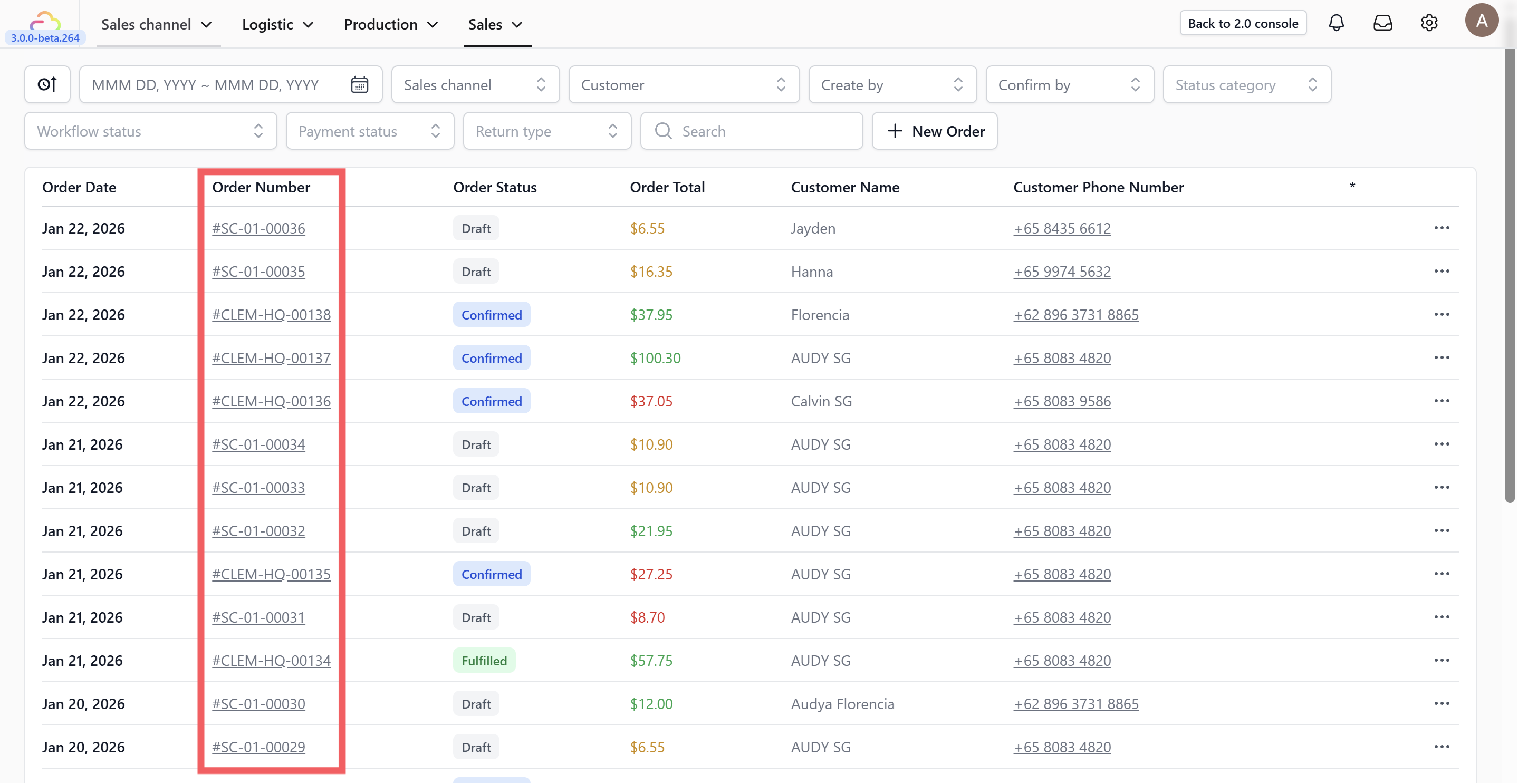Click the sort by time icon button
Image resolution: width=1518 pixels, height=784 pixels.
tap(47, 84)
